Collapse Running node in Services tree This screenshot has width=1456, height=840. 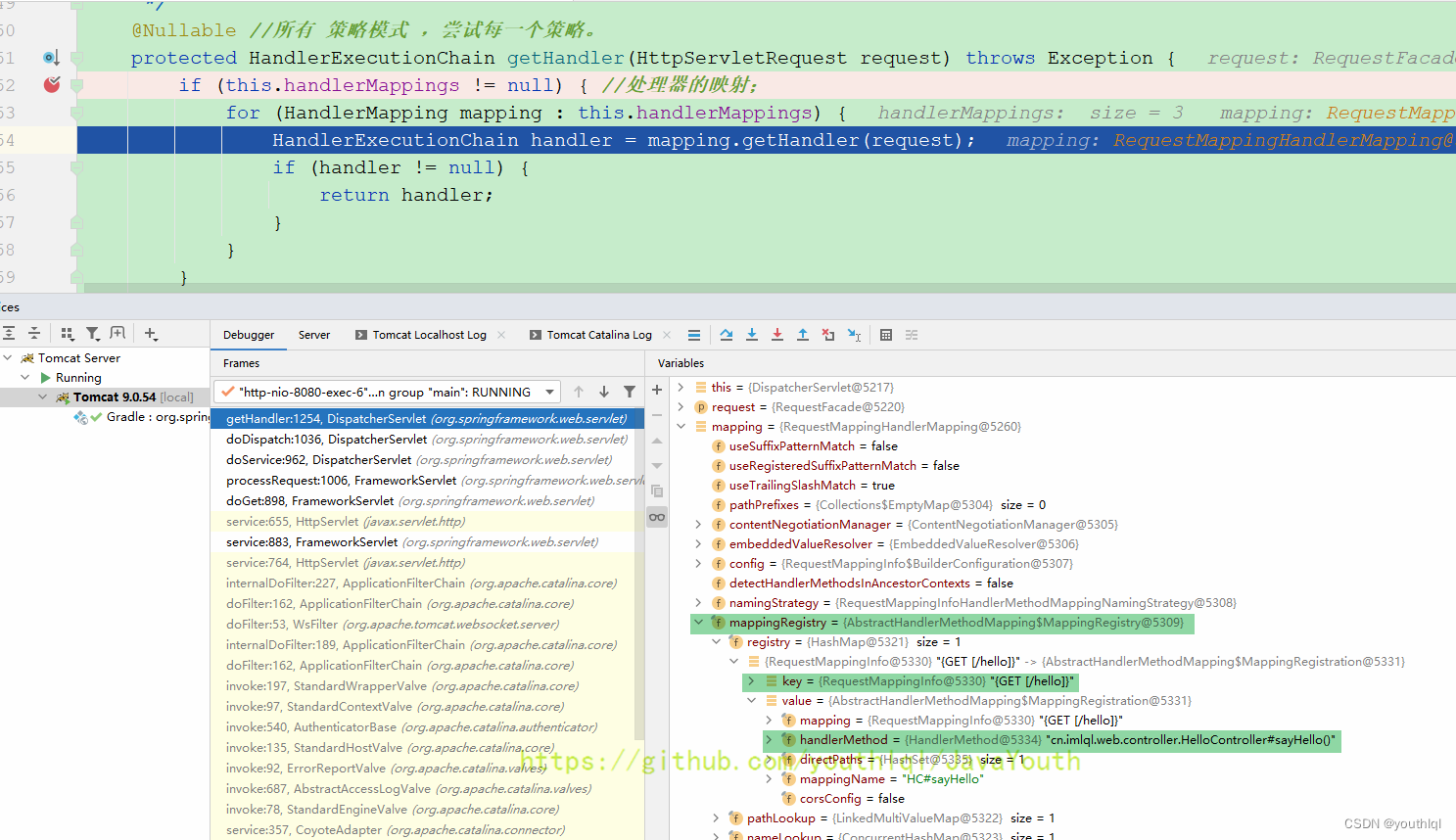[25, 377]
